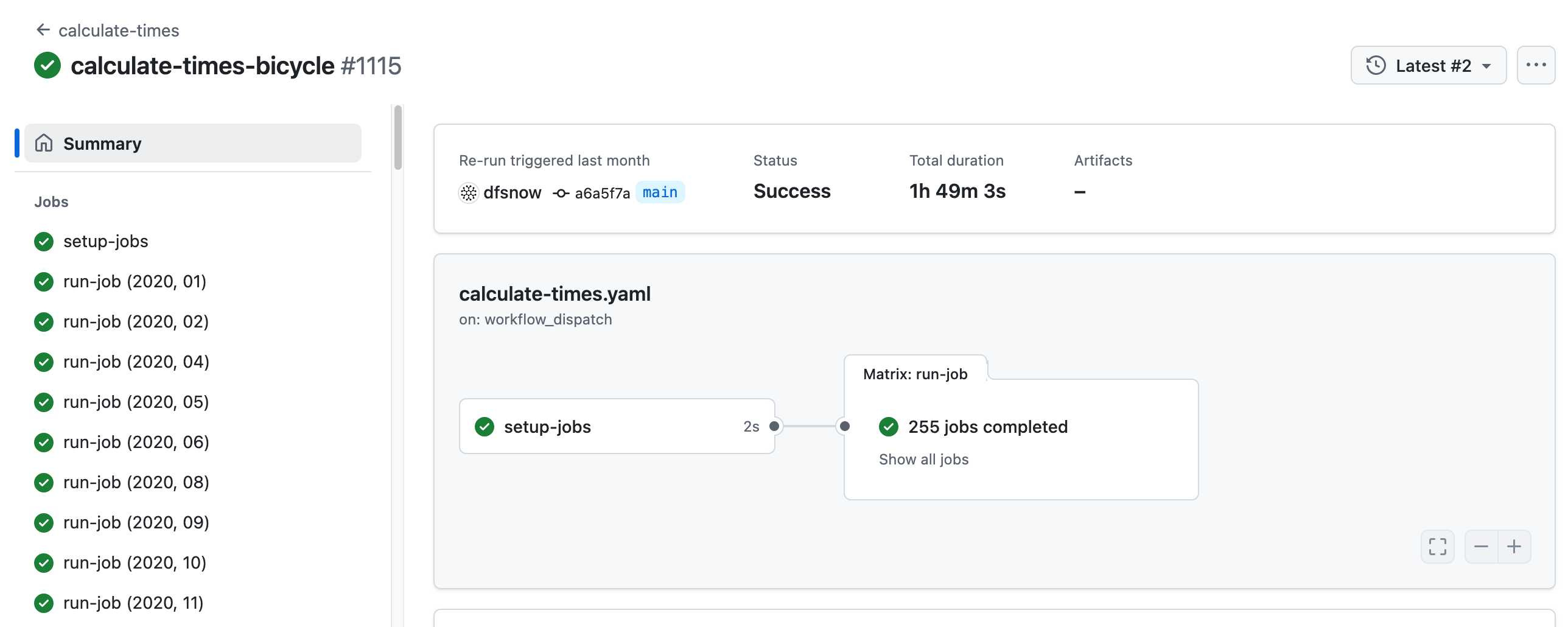The height and width of the screenshot is (627, 1568).
Task: Click the calculate-times.yaml workflow file title
Action: click(x=555, y=294)
